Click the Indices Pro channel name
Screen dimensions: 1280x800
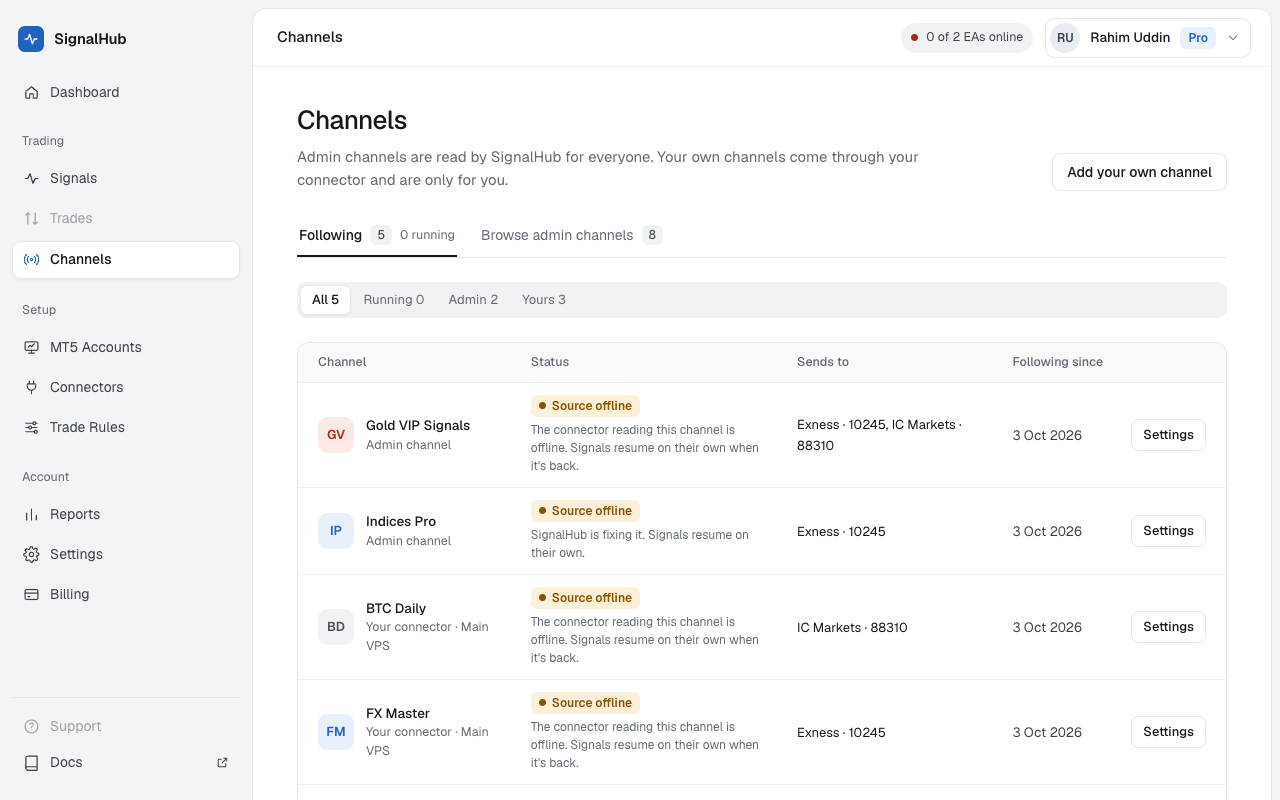coord(401,521)
